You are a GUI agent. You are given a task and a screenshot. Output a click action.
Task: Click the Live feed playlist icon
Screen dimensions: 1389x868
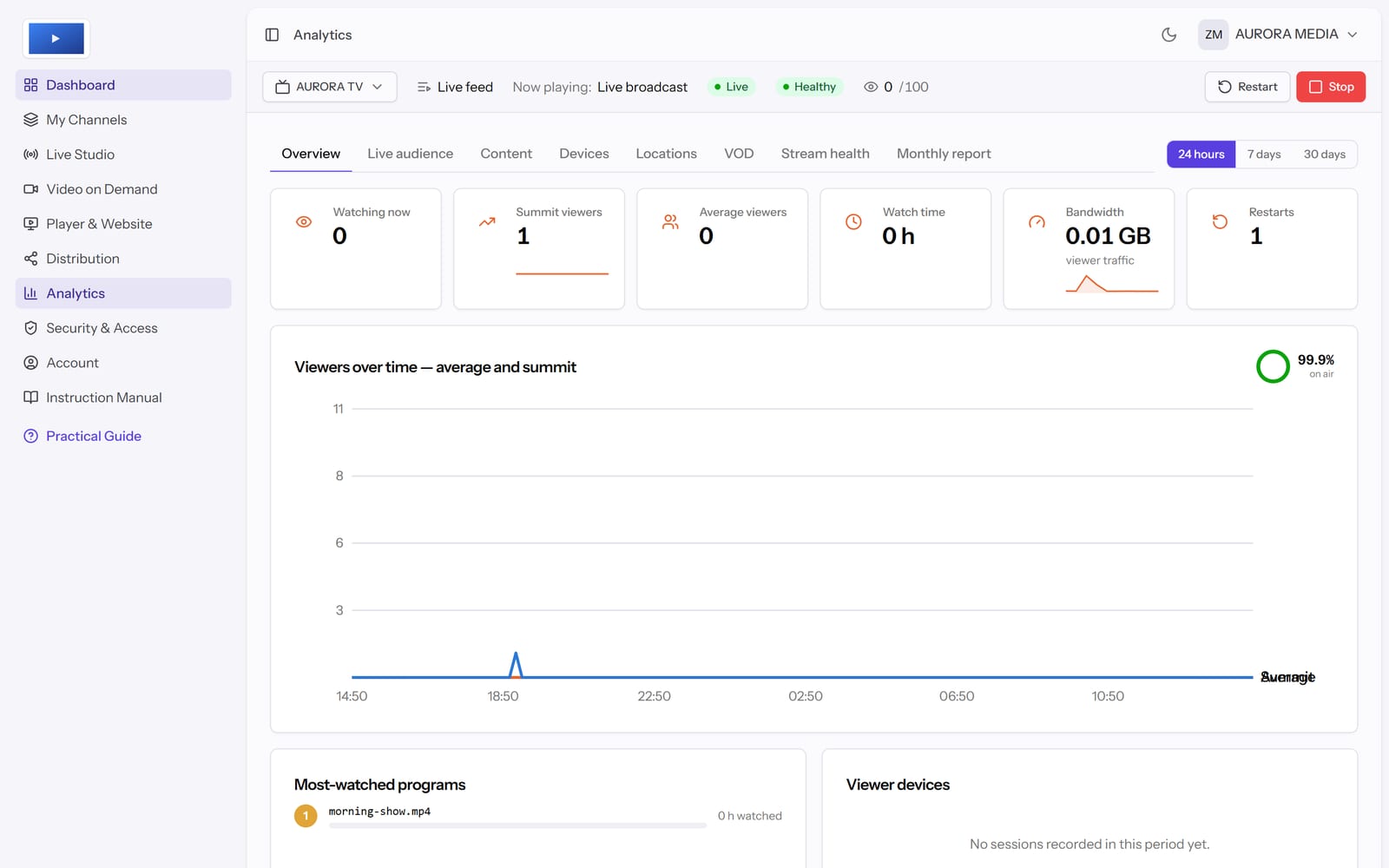point(425,87)
